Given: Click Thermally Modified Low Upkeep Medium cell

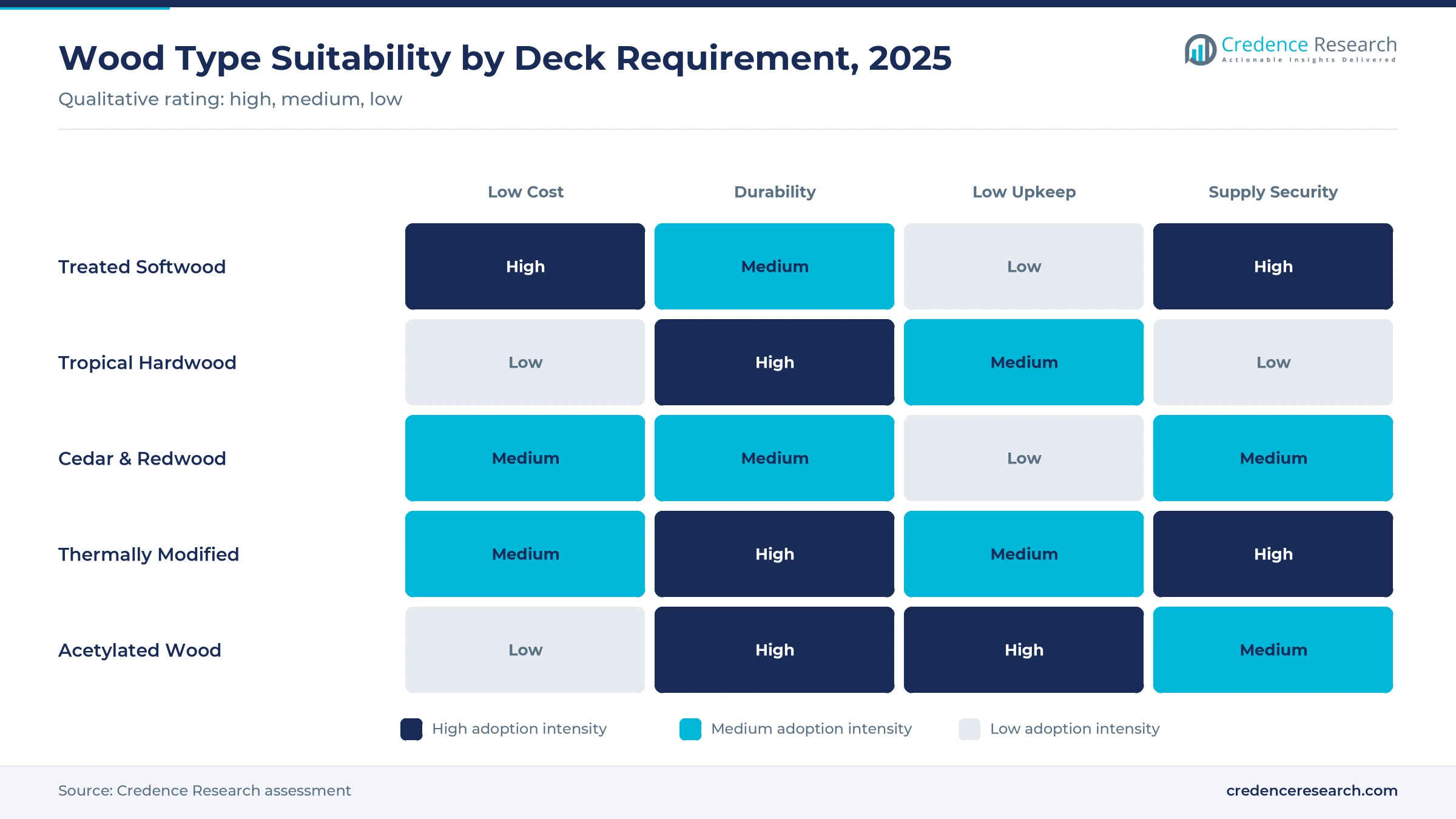Looking at the screenshot, I should [1024, 554].
